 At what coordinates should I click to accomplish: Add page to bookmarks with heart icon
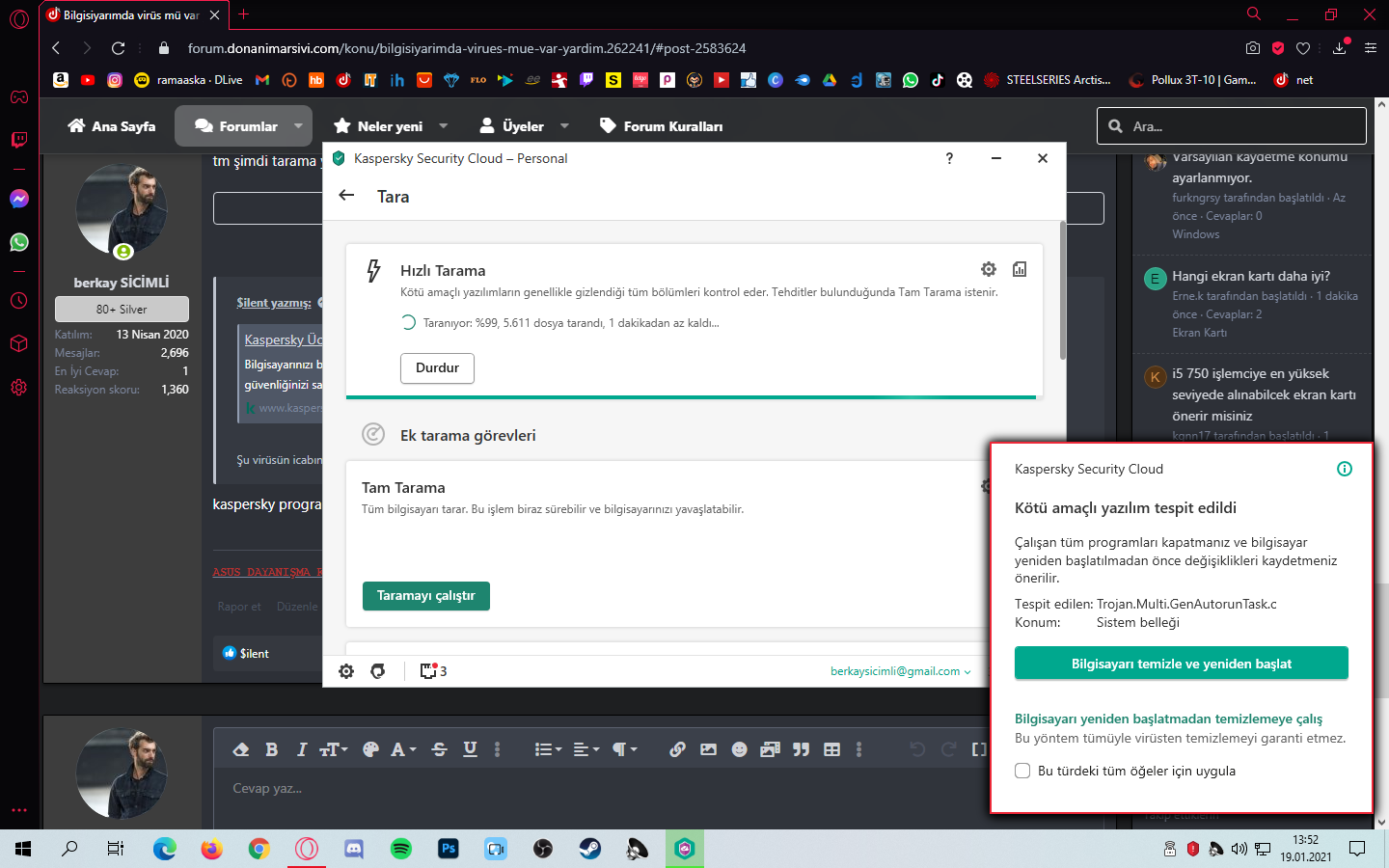(1303, 48)
